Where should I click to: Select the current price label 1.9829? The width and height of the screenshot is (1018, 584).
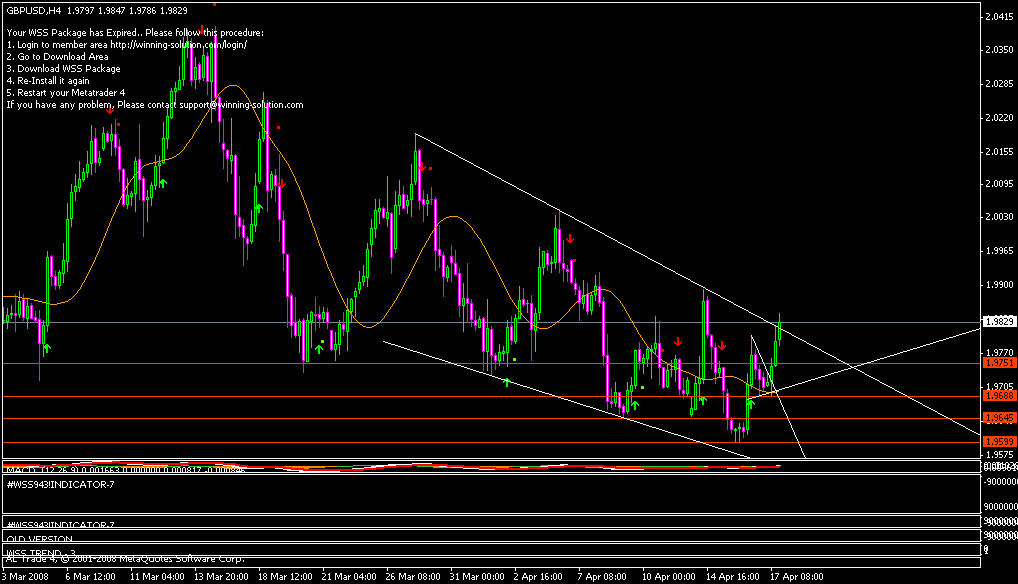(x=999, y=322)
